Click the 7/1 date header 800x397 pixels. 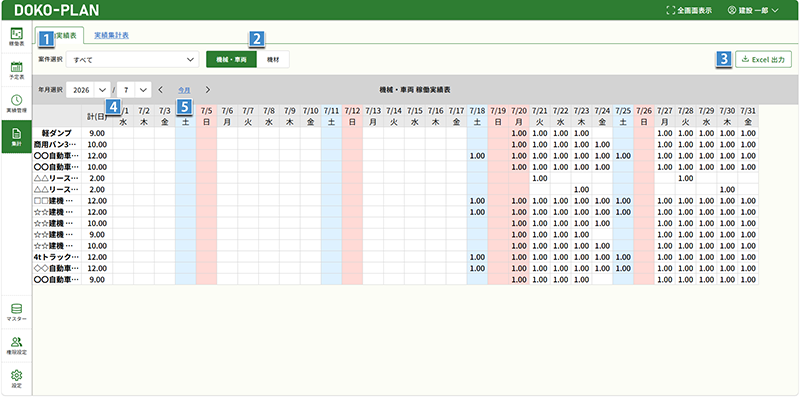123,110
